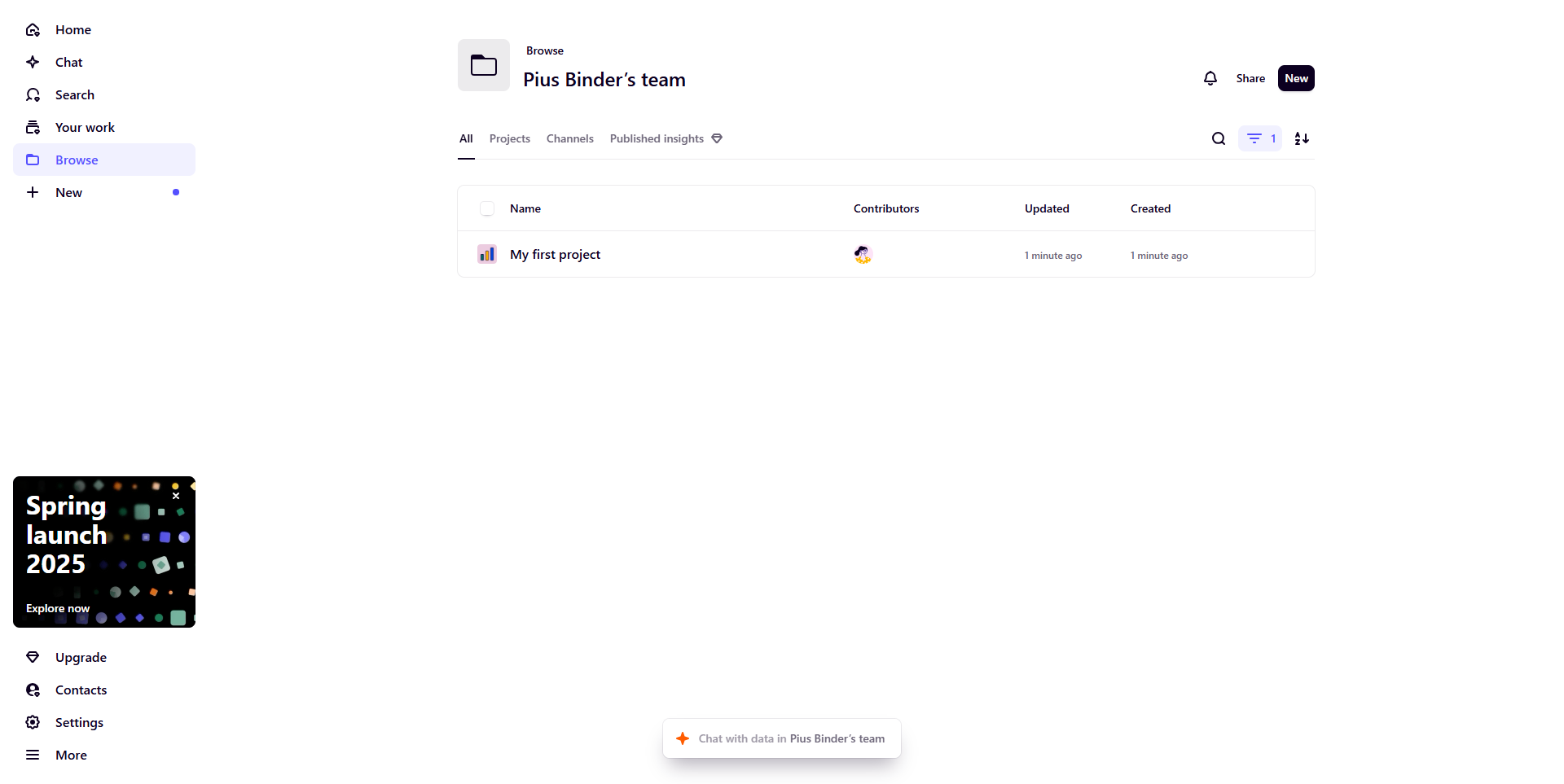
Task: Click the team folder icon by title
Action: [484, 65]
